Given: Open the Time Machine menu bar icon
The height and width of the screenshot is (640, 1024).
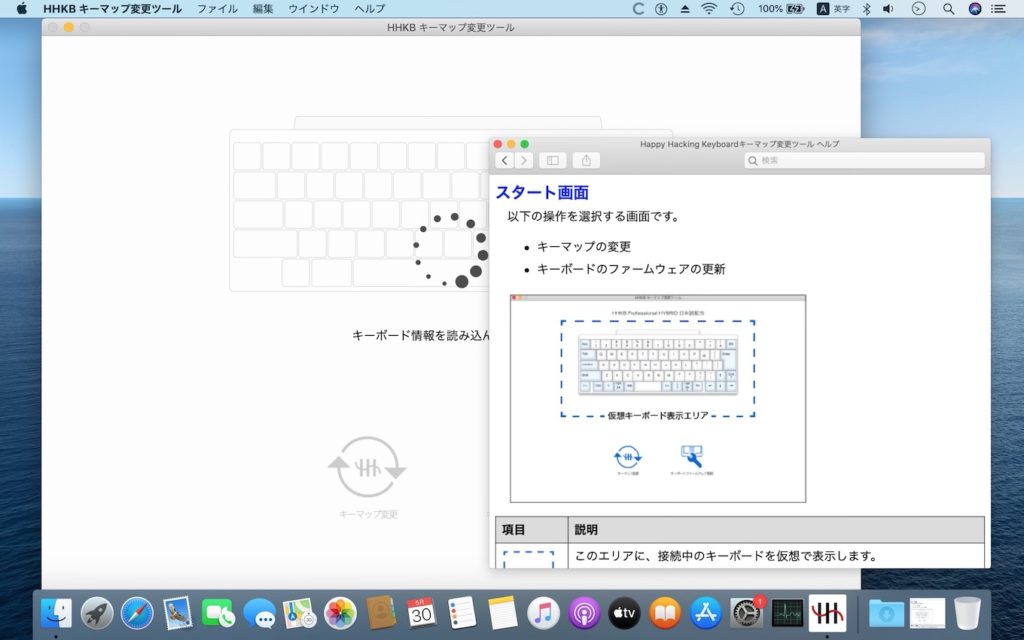Looking at the screenshot, I should pyautogui.click(x=737, y=8).
